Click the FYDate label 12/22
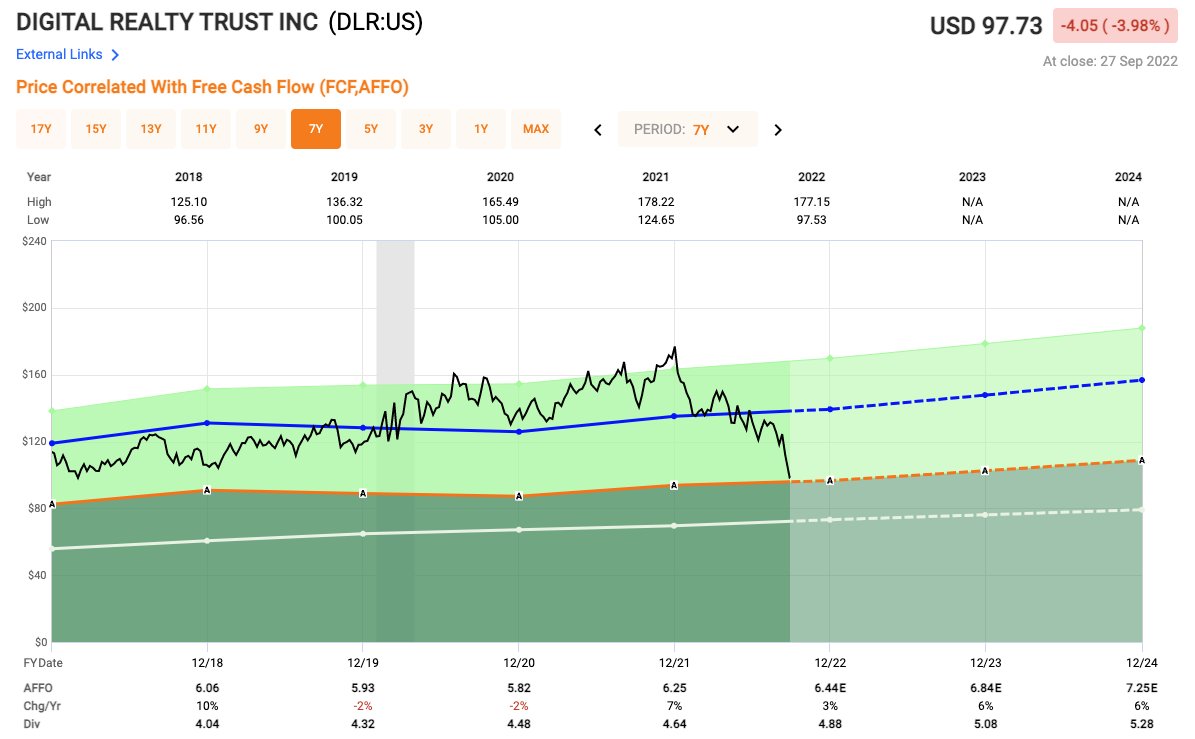 tap(830, 663)
